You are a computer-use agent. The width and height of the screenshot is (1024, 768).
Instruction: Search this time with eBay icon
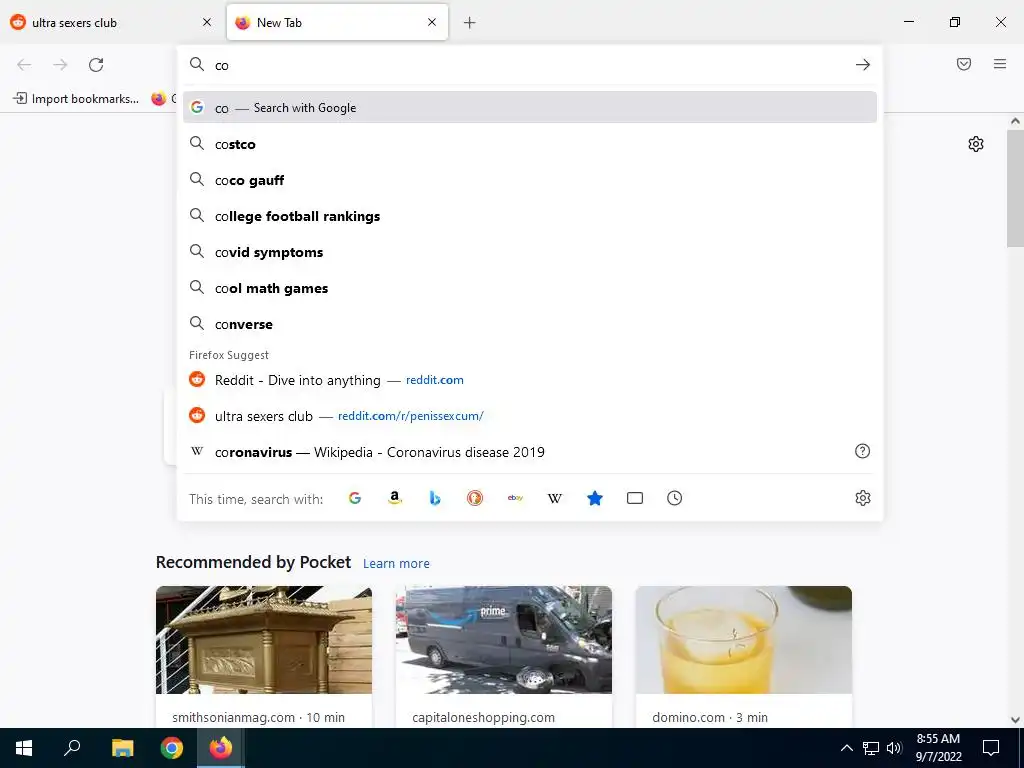[x=515, y=498]
